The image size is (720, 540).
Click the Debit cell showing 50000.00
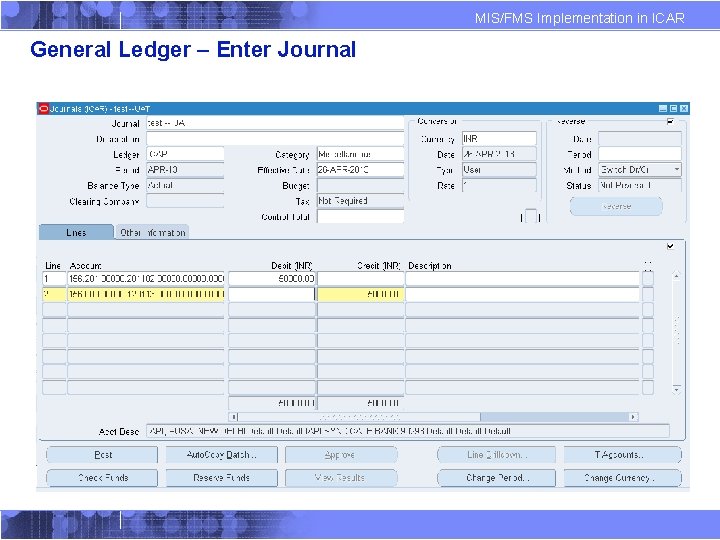coord(272,279)
